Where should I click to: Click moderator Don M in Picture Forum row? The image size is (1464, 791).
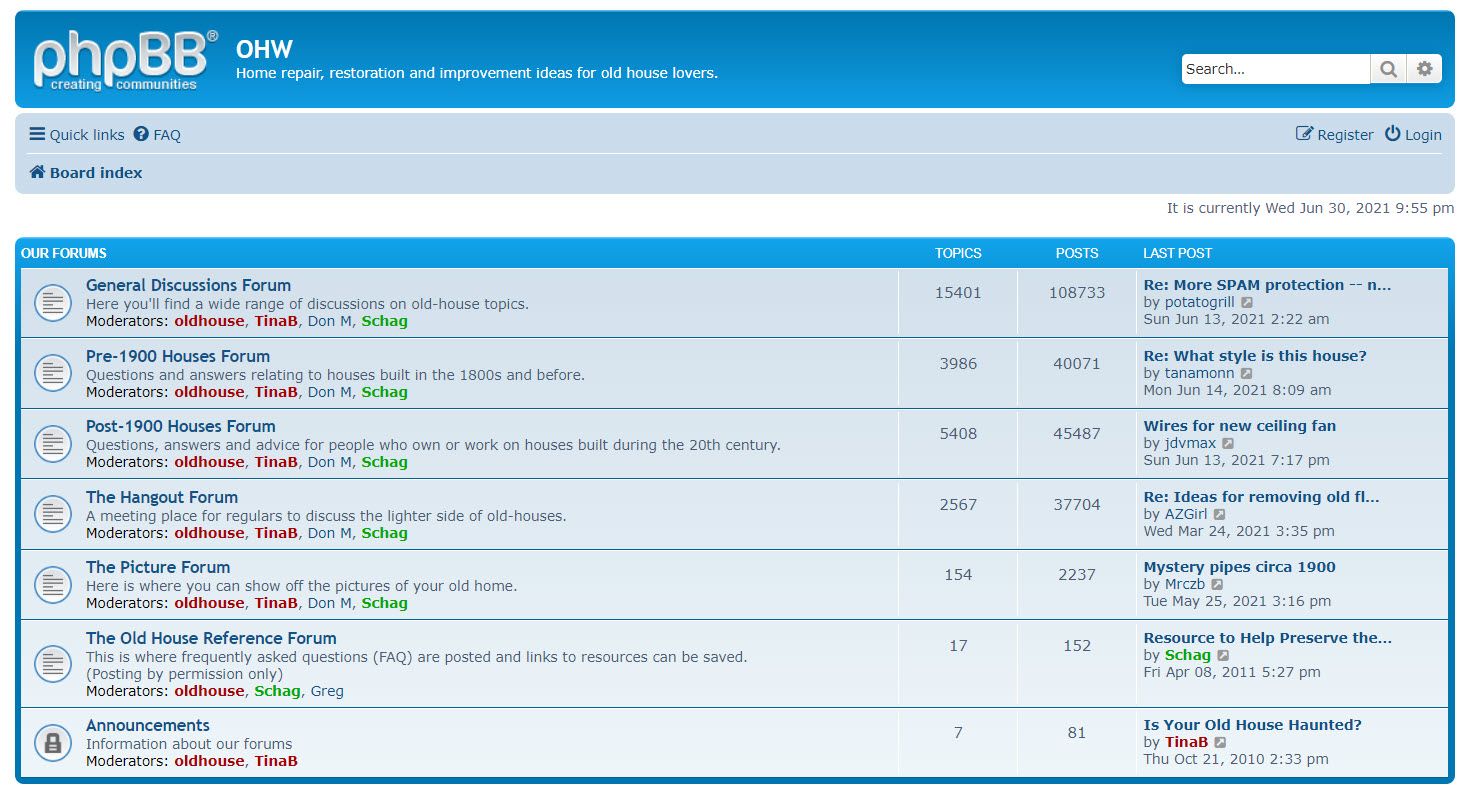click(x=330, y=603)
